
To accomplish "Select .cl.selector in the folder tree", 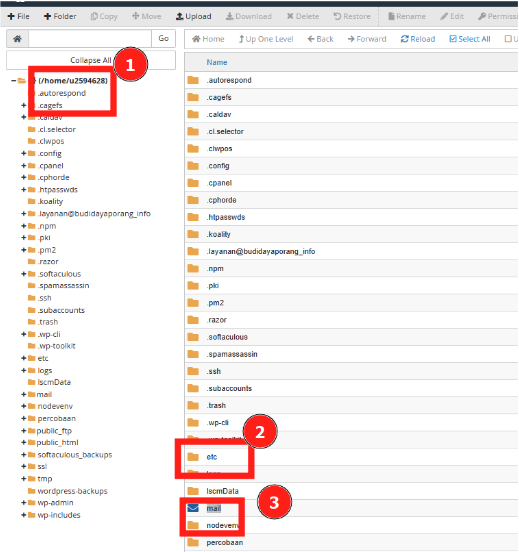I will (56, 130).
